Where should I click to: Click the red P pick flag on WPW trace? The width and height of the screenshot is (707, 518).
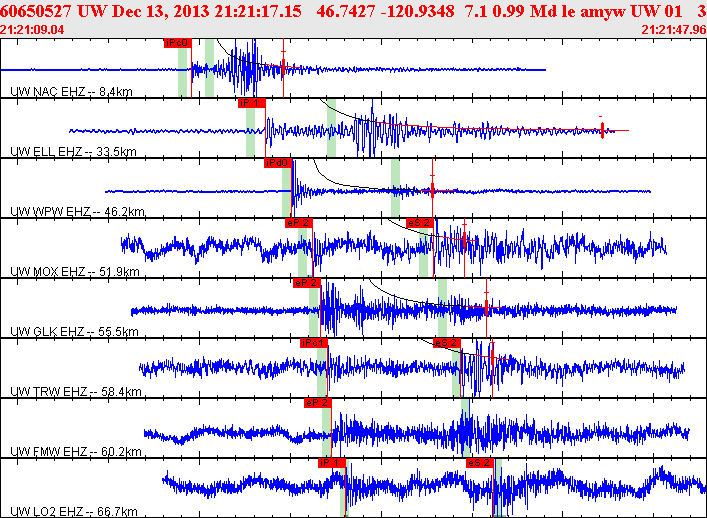(x=277, y=162)
